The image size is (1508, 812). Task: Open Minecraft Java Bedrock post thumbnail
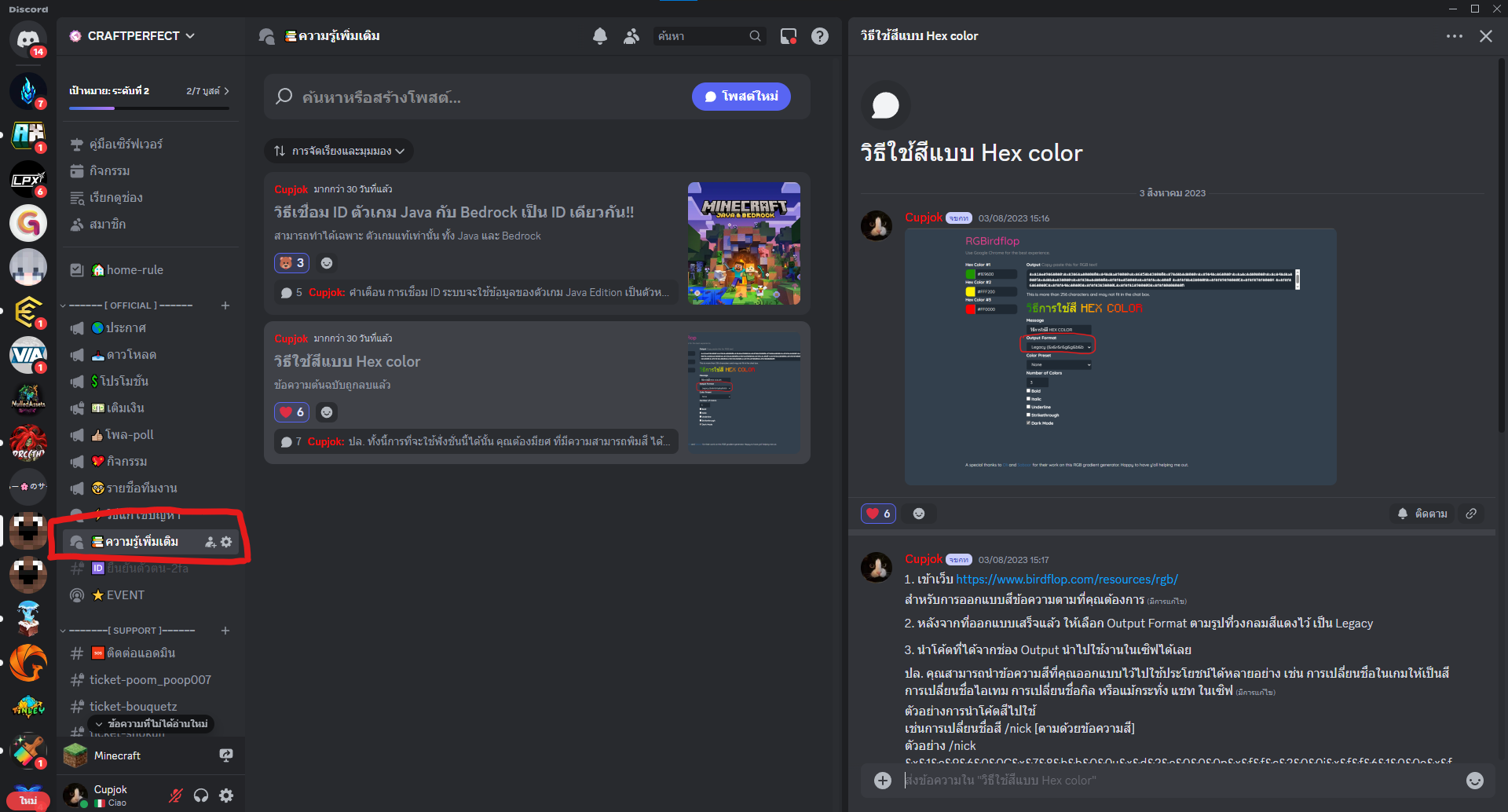[x=744, y=243]
